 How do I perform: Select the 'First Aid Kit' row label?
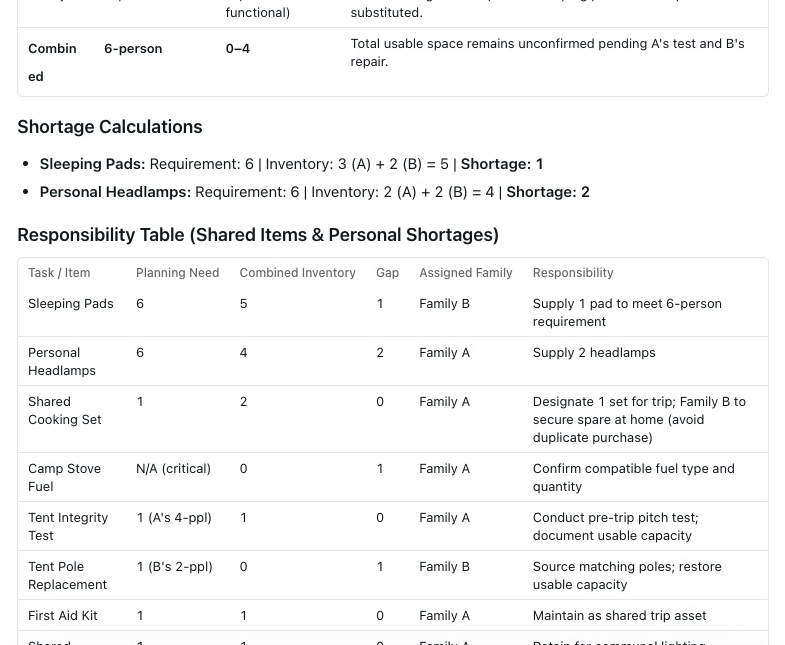click(x=63, y=616)
